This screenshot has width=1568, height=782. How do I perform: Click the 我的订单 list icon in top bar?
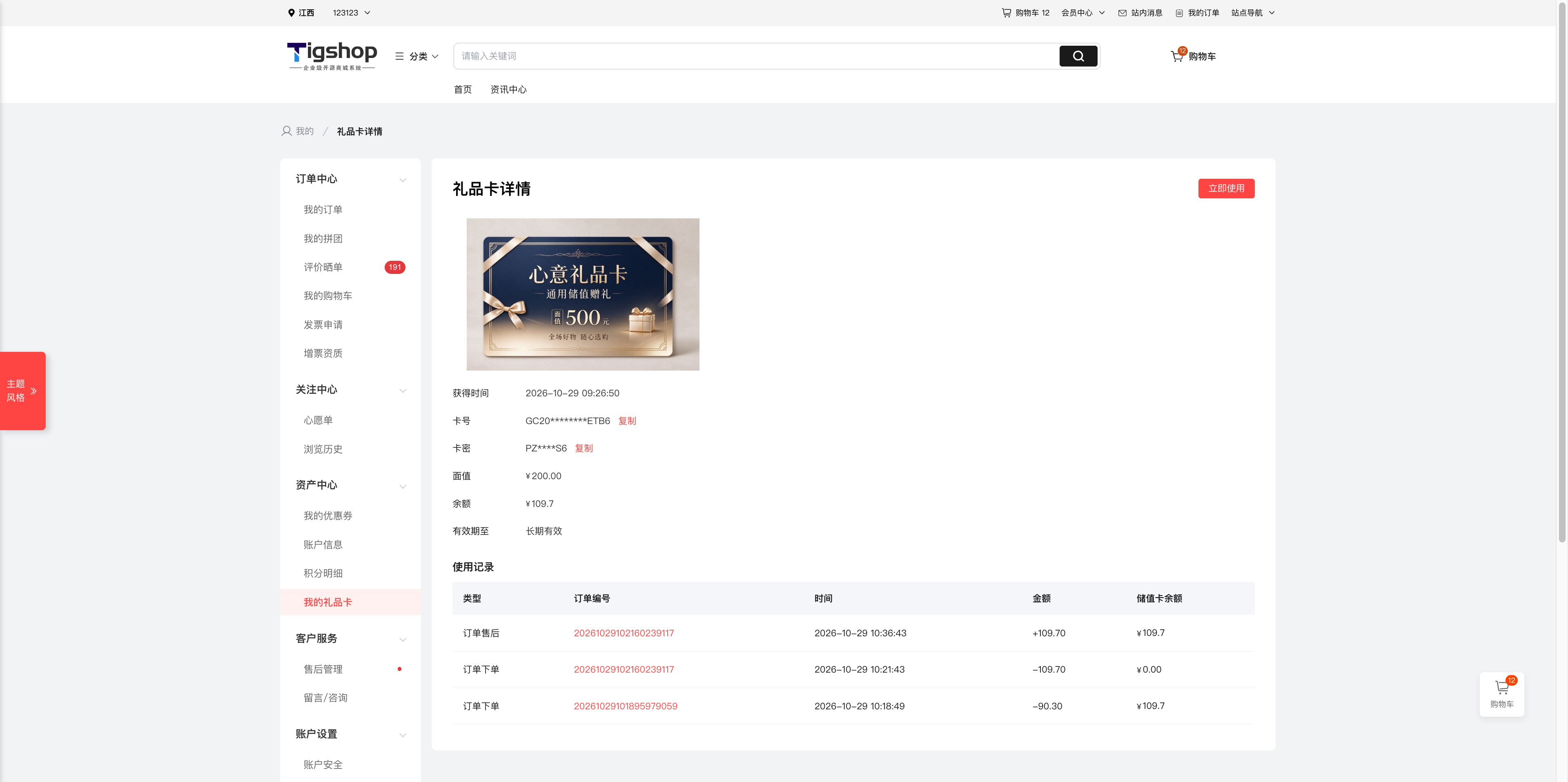tap(1179, 13)
